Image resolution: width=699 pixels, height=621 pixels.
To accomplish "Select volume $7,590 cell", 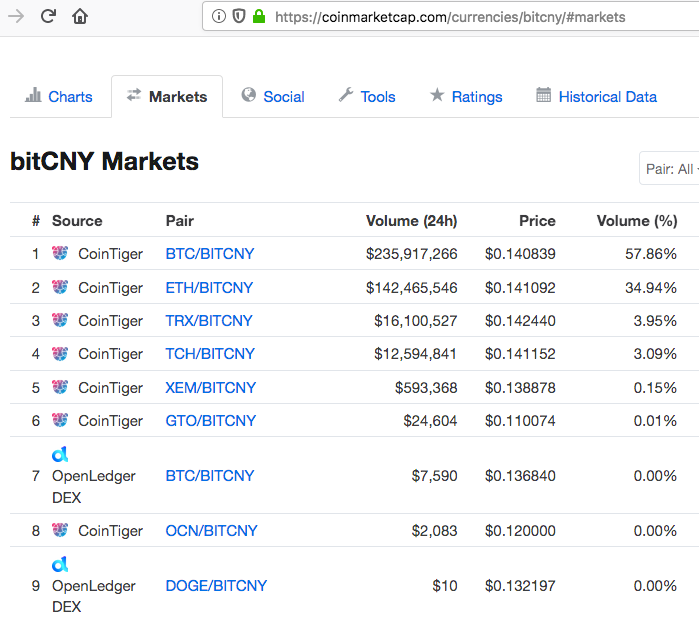I will 434,476.
